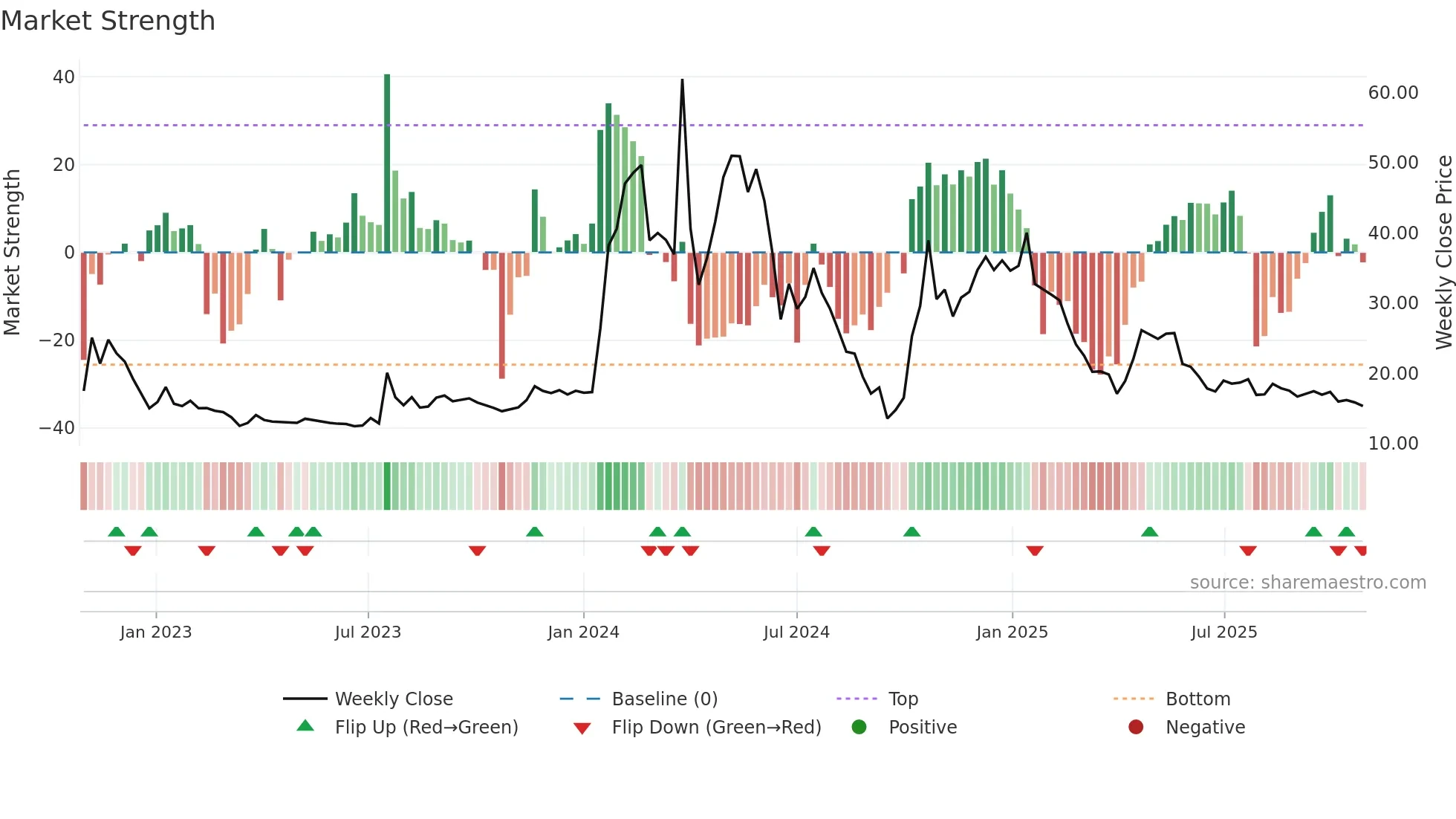Click the Weekly Close Price right axis title
The image size is (1456, 819).
click(1443, 253)
